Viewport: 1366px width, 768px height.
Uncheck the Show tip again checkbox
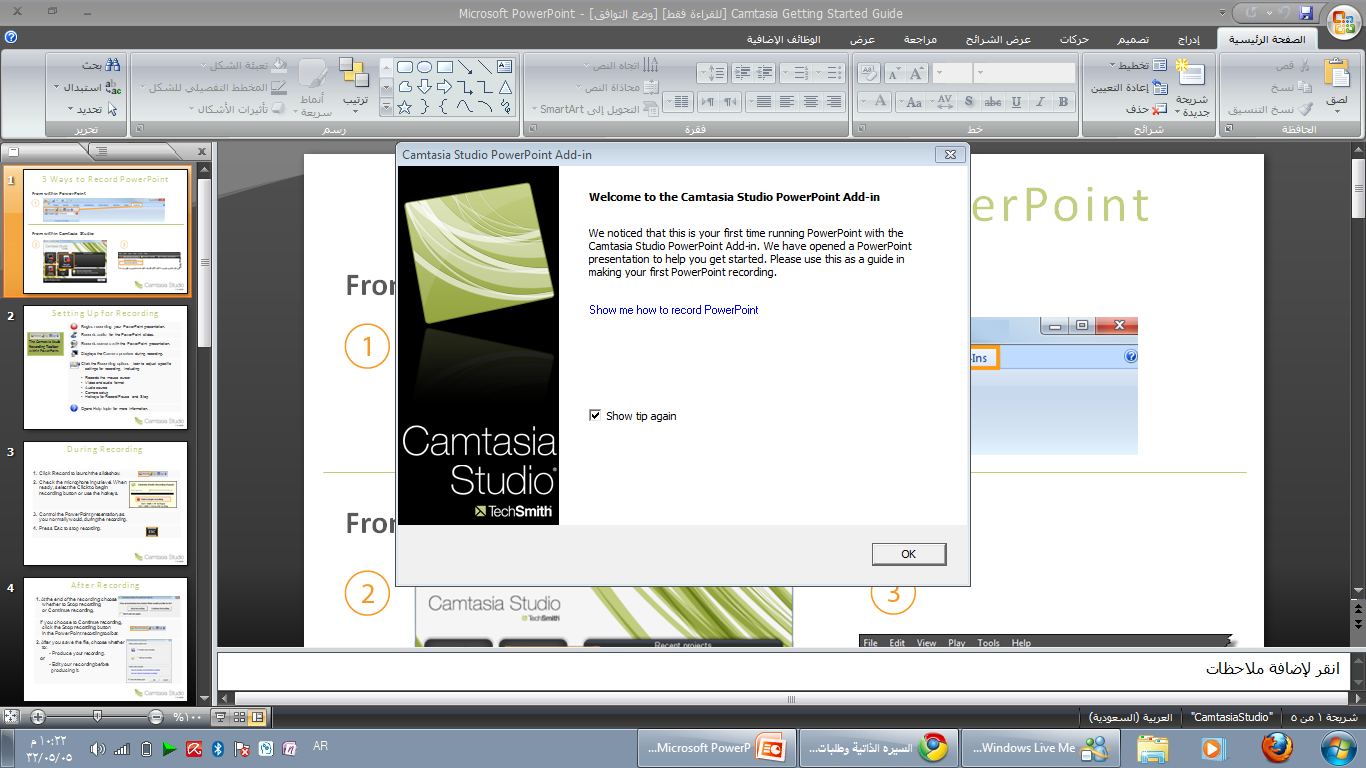click(x=596, y=416)
